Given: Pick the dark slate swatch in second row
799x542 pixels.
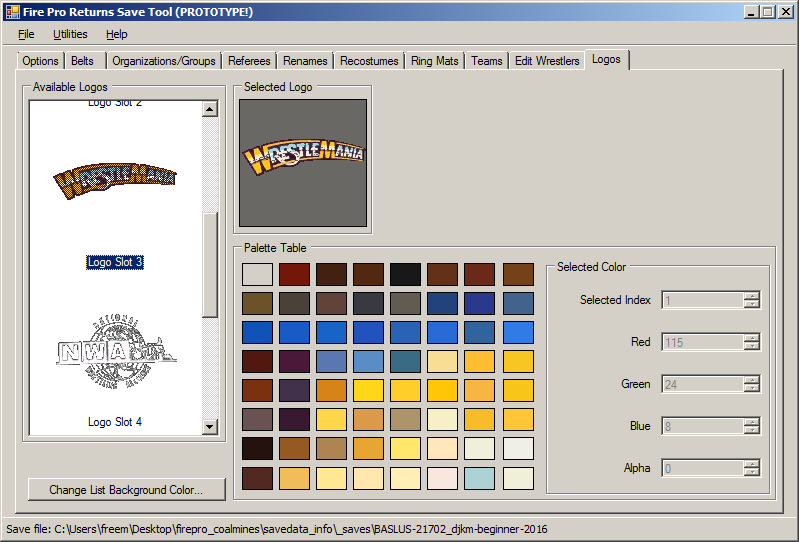Looking at the screenshot, I should (368, 303).
